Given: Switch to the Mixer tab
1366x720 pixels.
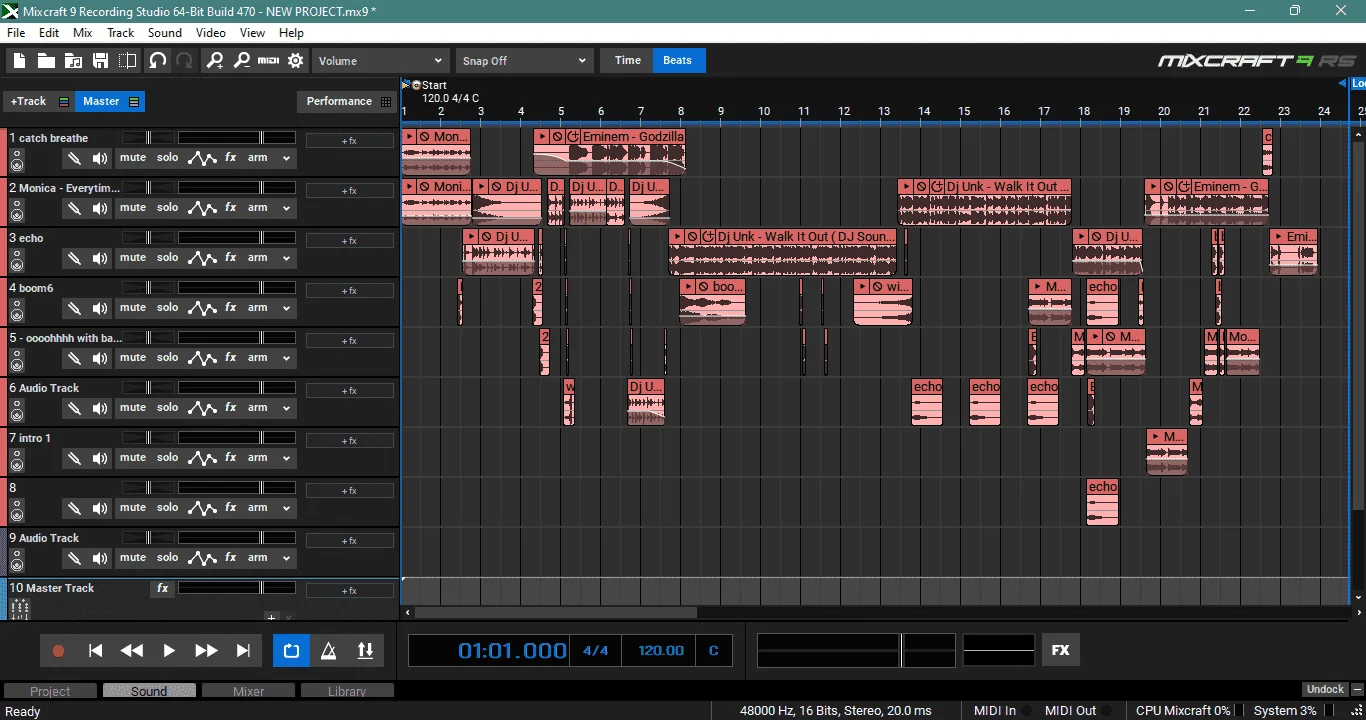Looking at the screenshot, I should coord(249,691).
